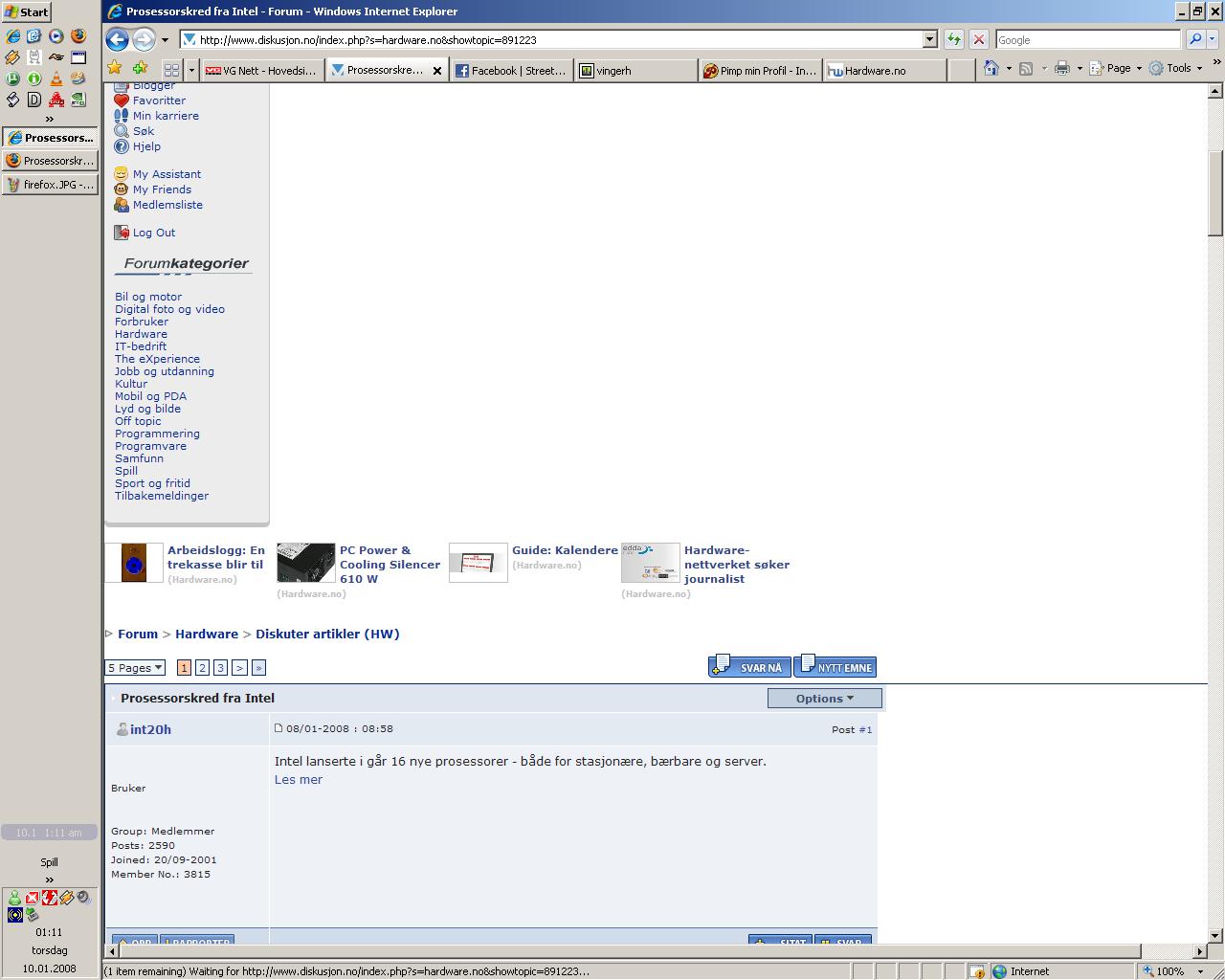Image resolution: width=1225 pixels, height=980 pixels.
Task: Open Min karriere sidebar link
Action: click(166, 116)
